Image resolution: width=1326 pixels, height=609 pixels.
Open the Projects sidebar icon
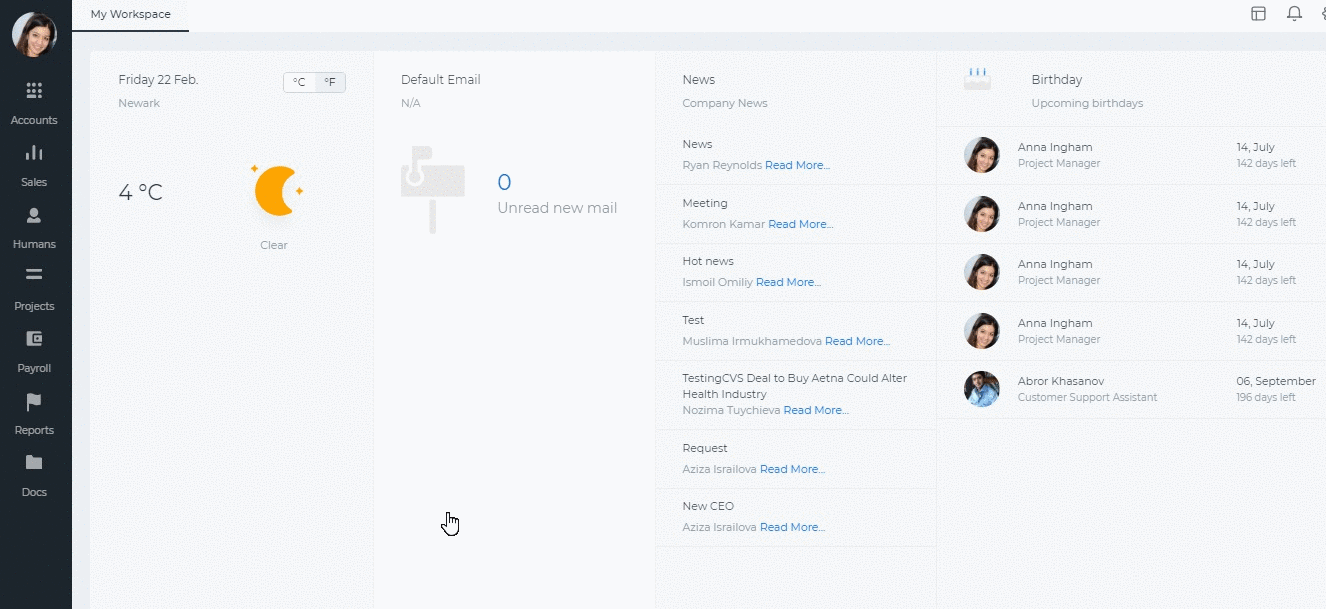[34, 275]
